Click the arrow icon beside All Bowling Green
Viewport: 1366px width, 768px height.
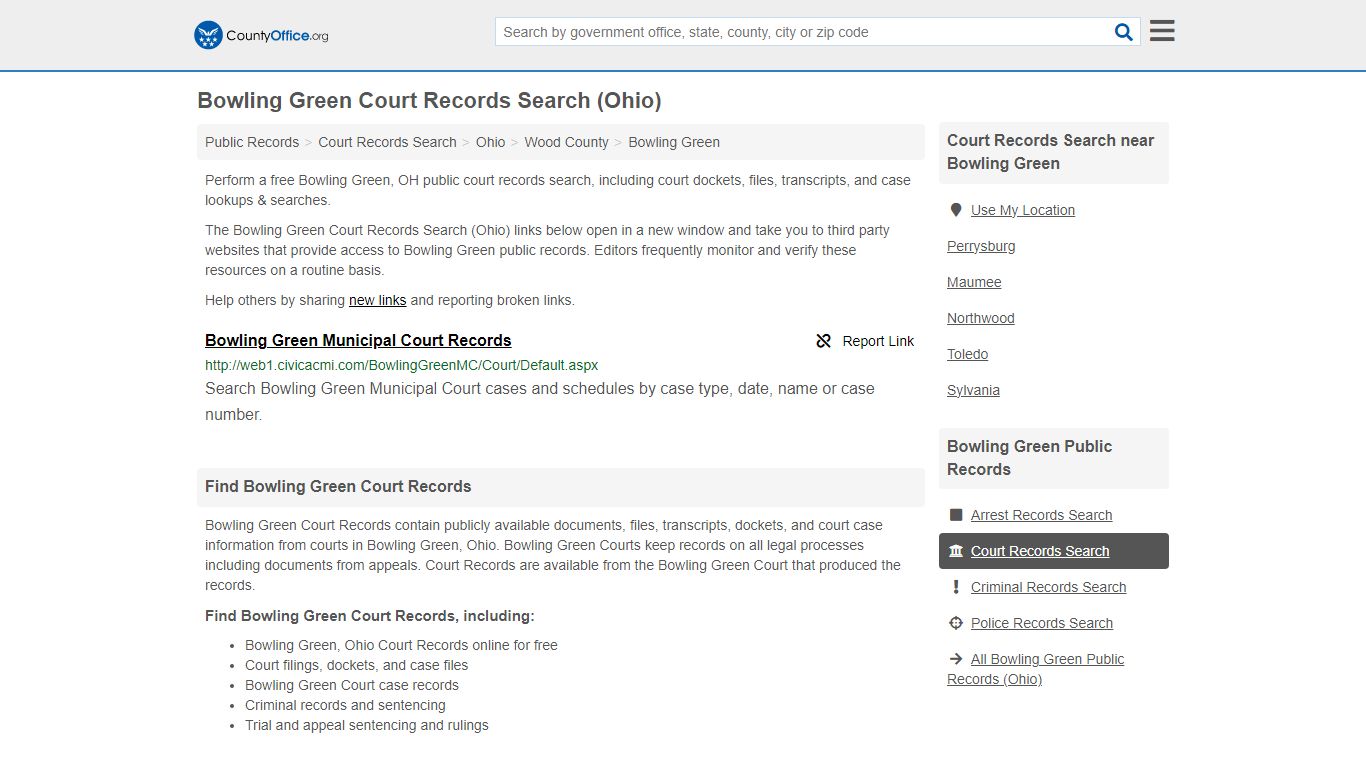click(955, 659)
